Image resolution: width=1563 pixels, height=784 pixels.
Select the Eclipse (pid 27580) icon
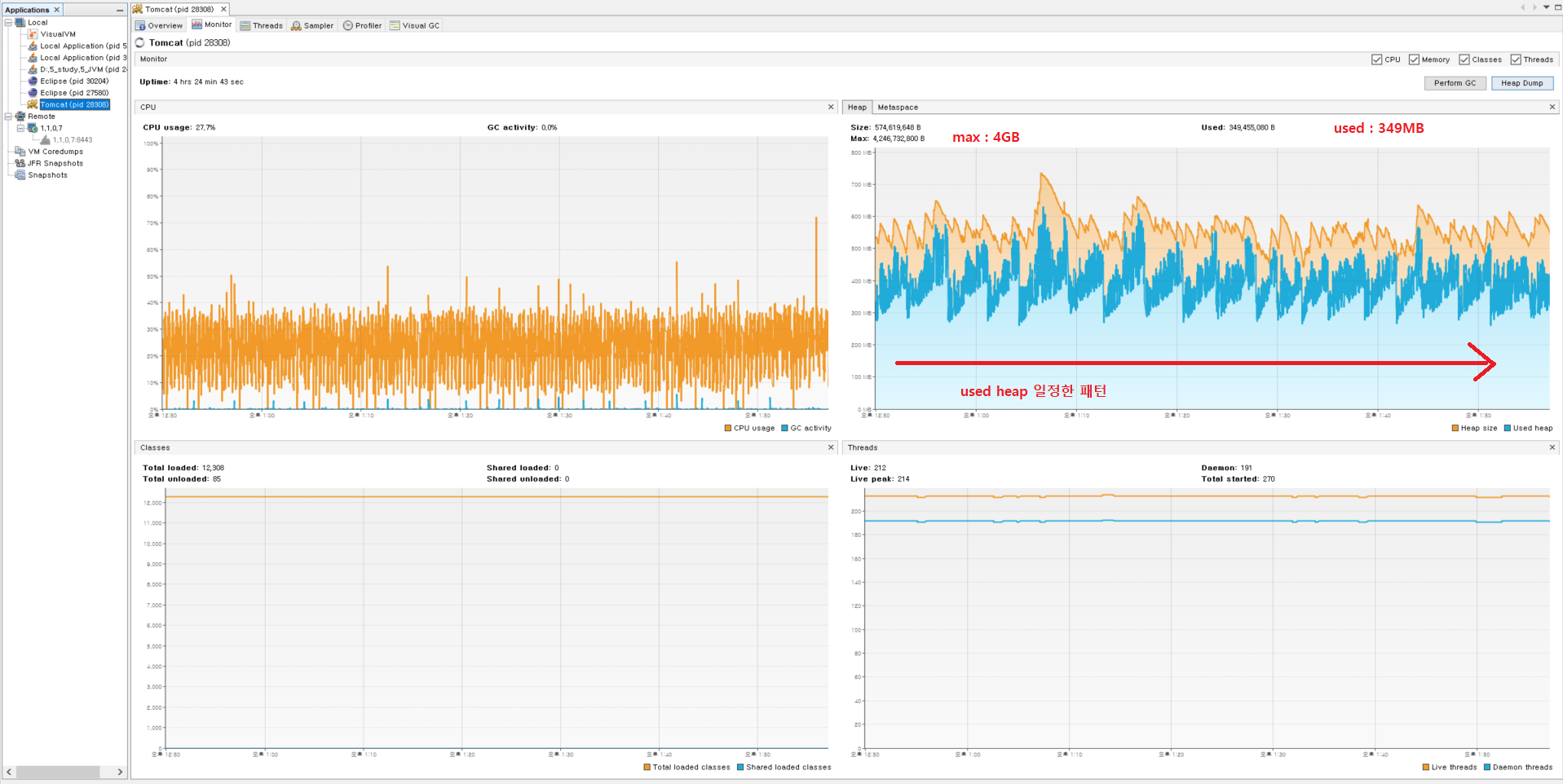pyautogui.click(x=33, y=93)
